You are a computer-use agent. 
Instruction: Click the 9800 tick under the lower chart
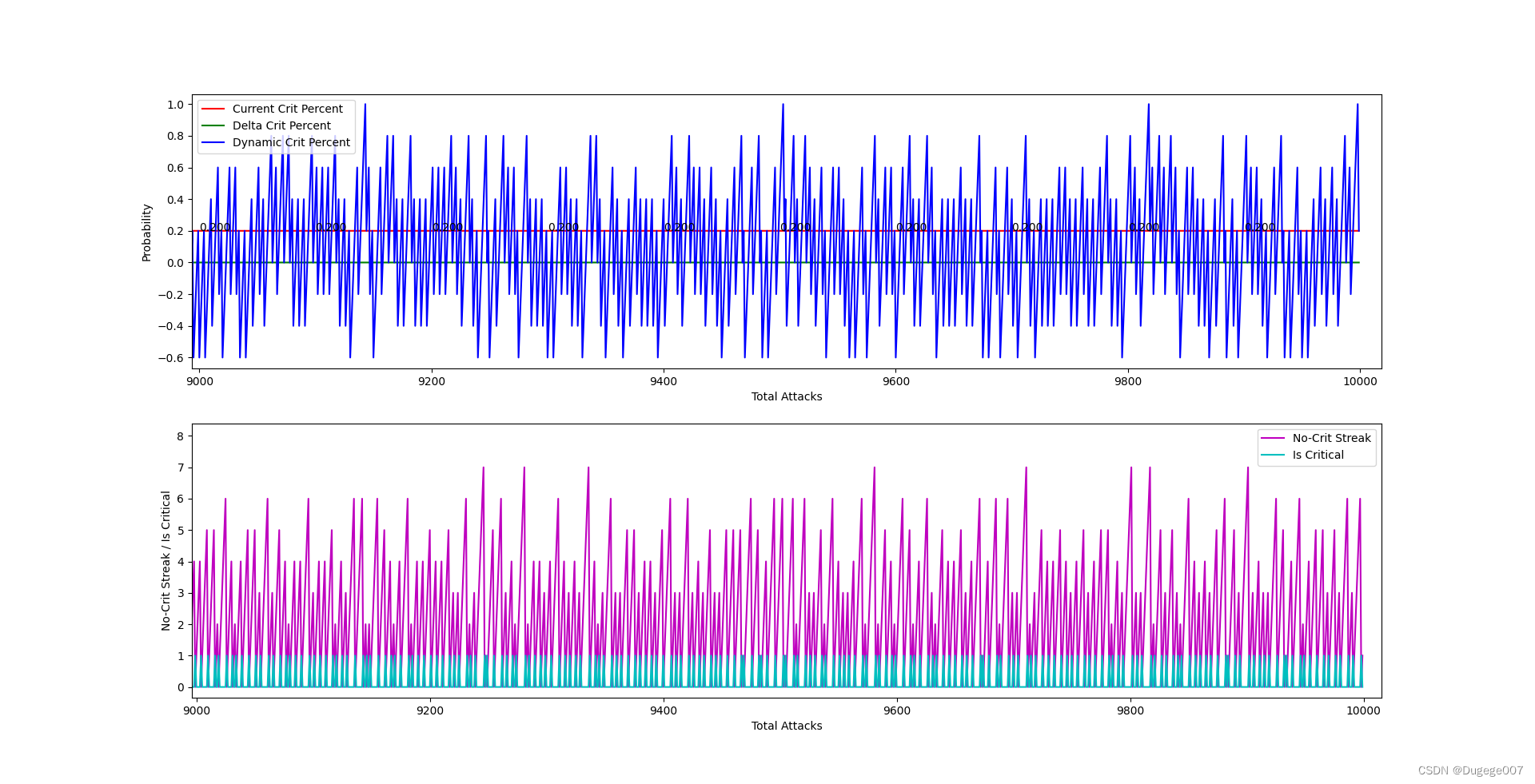click(x=1130, y=710)
